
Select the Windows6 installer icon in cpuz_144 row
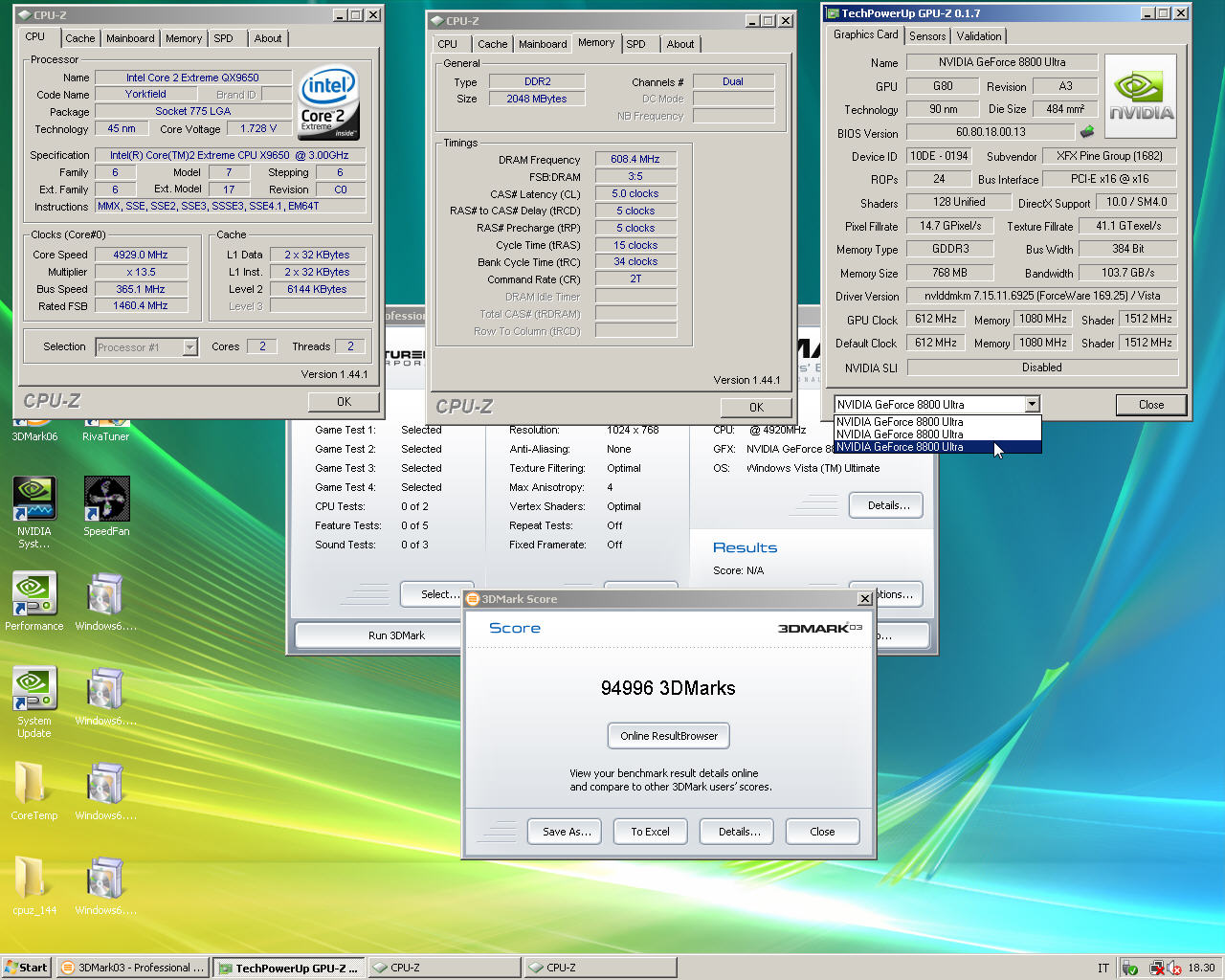pos(105,879)
